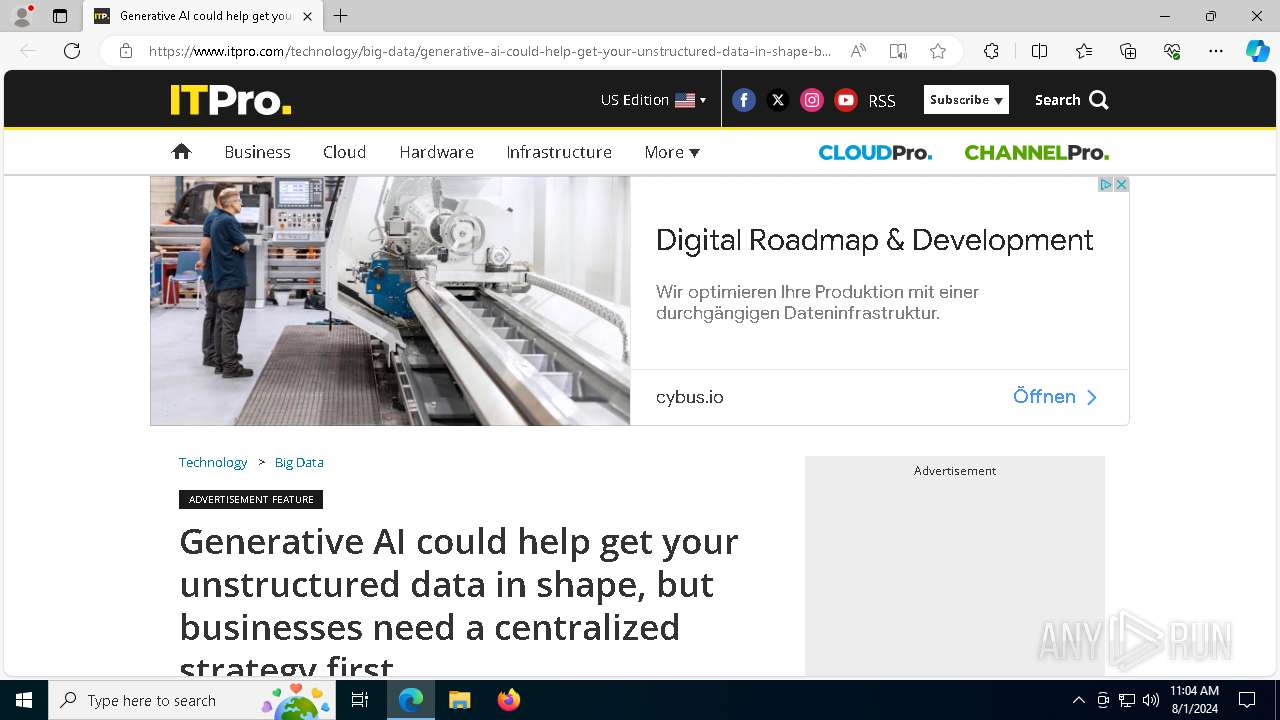Close the banner ad with X

tap(1121, 184)
